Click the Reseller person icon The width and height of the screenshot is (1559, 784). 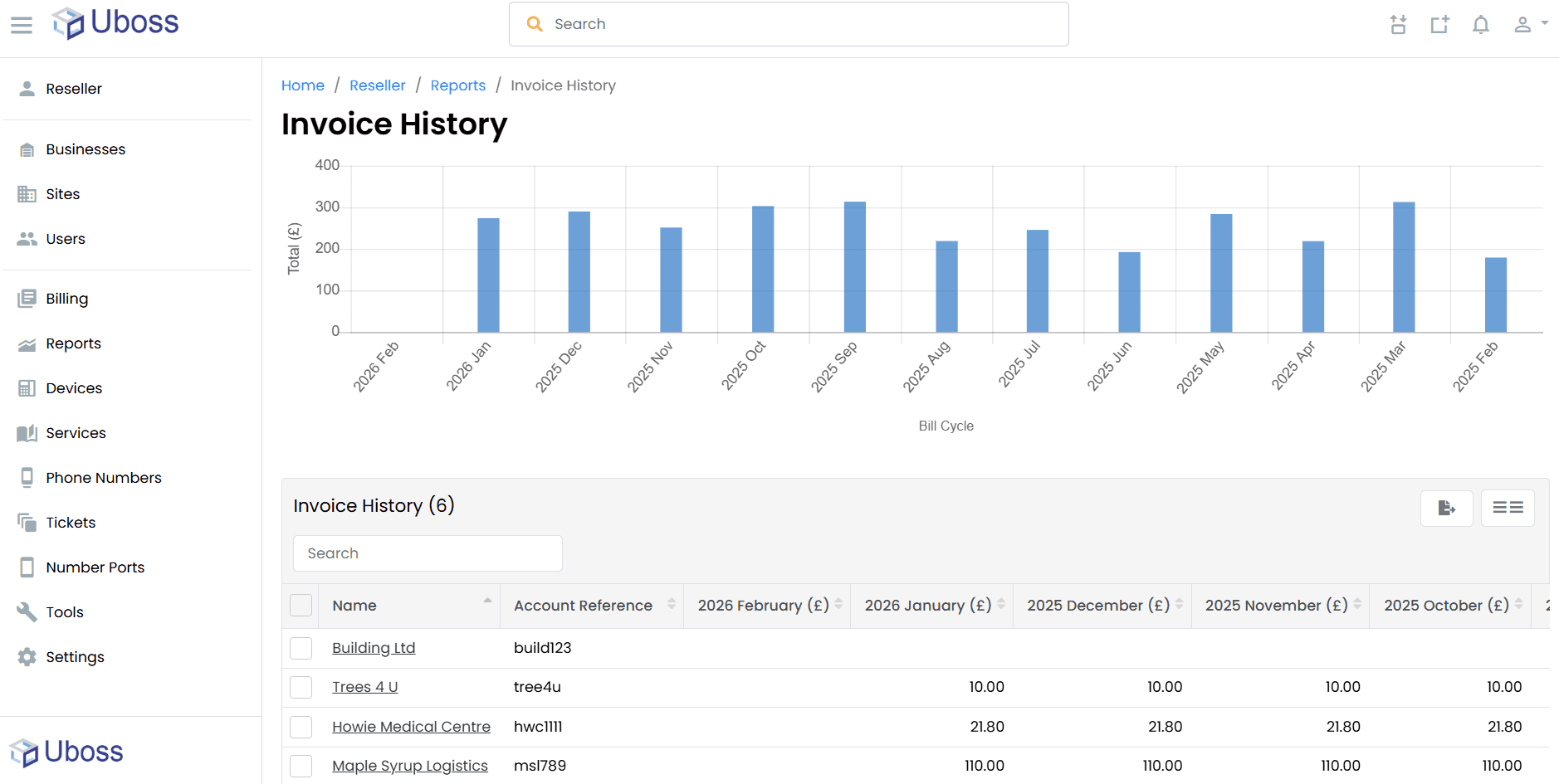(27, 89)
